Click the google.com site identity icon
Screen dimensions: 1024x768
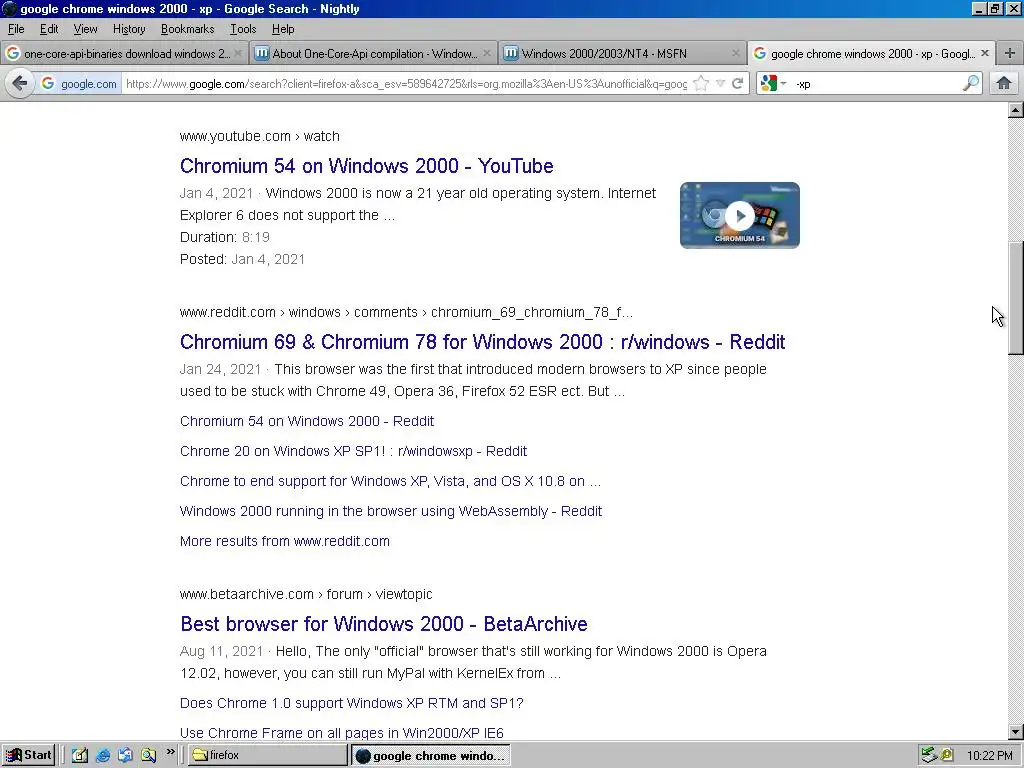(79, 84)
